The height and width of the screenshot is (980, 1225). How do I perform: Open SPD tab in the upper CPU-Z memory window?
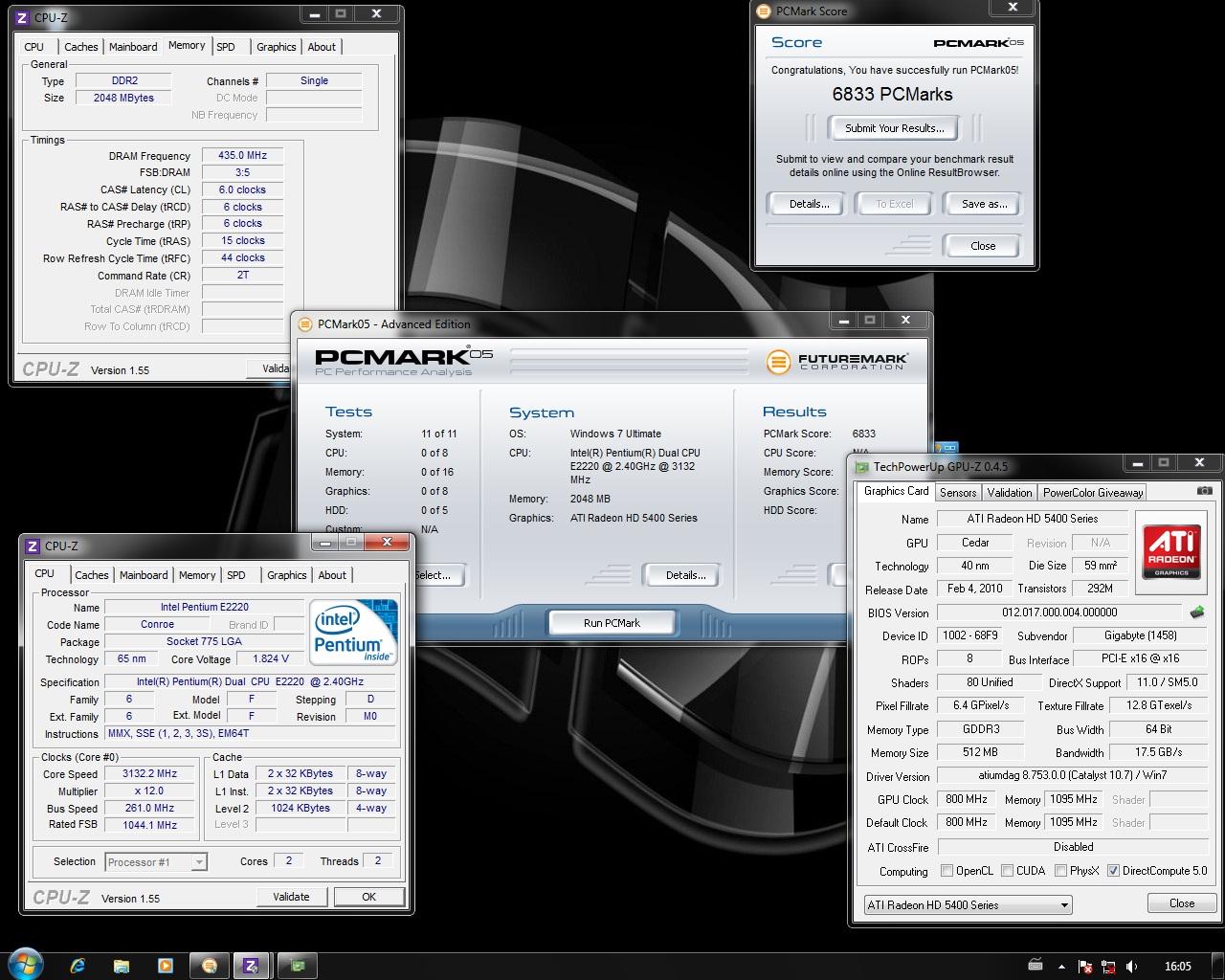(x=226, y=47)
